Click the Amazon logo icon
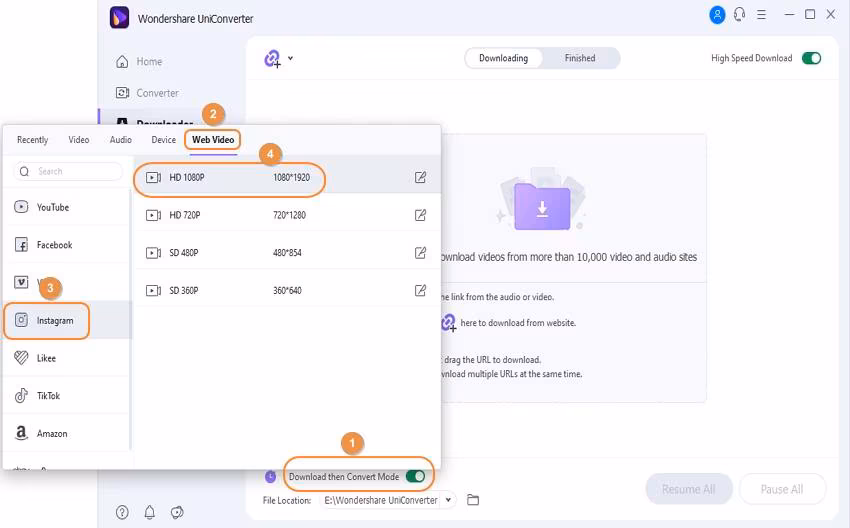The height and width of the screenshot is (528, 850). coord(21,433)
